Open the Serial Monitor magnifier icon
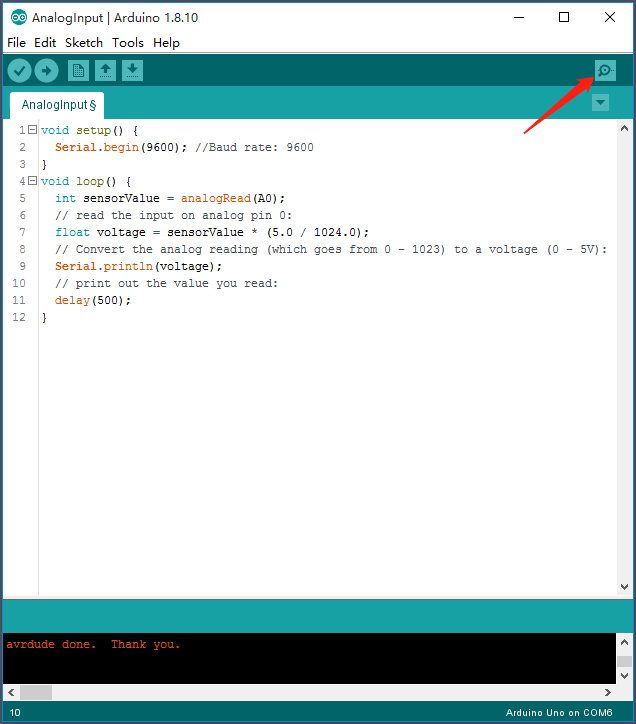Image resolution: width=636 pixels, height=724 pixels. click(605, 71)
